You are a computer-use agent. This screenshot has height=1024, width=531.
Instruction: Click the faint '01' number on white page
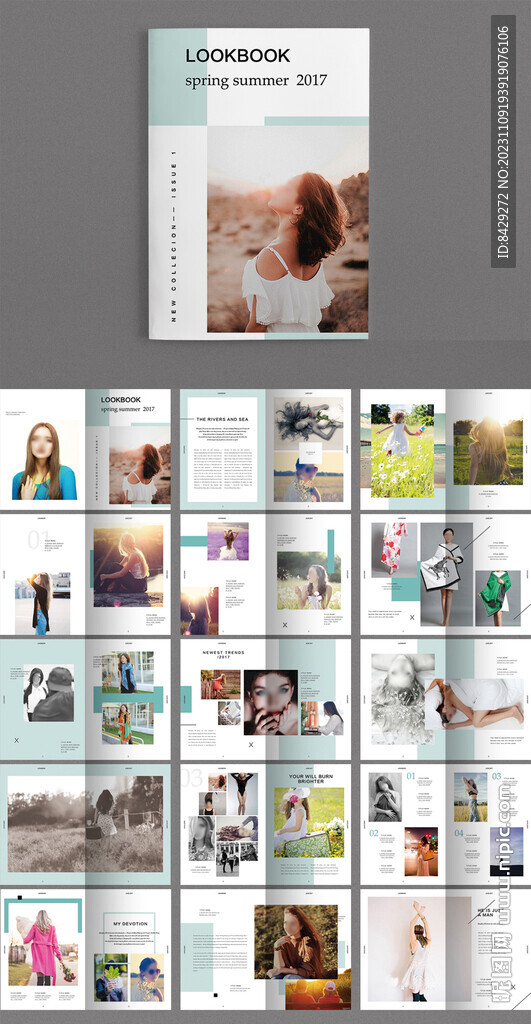click(38, 539)
